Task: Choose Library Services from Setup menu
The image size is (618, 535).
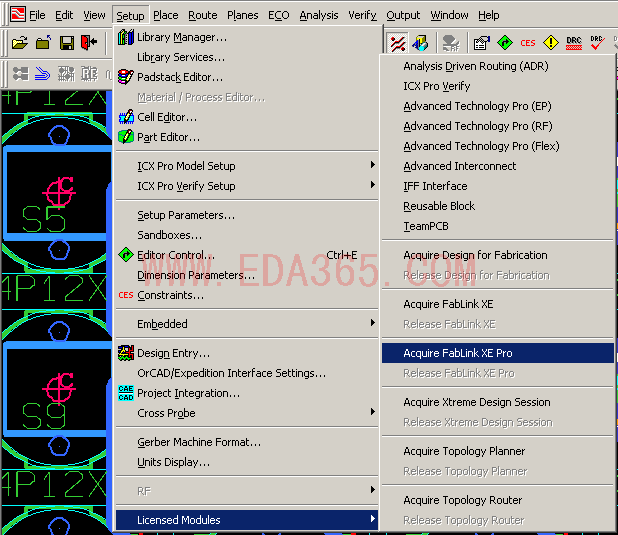Action: (x=247, y=57)
